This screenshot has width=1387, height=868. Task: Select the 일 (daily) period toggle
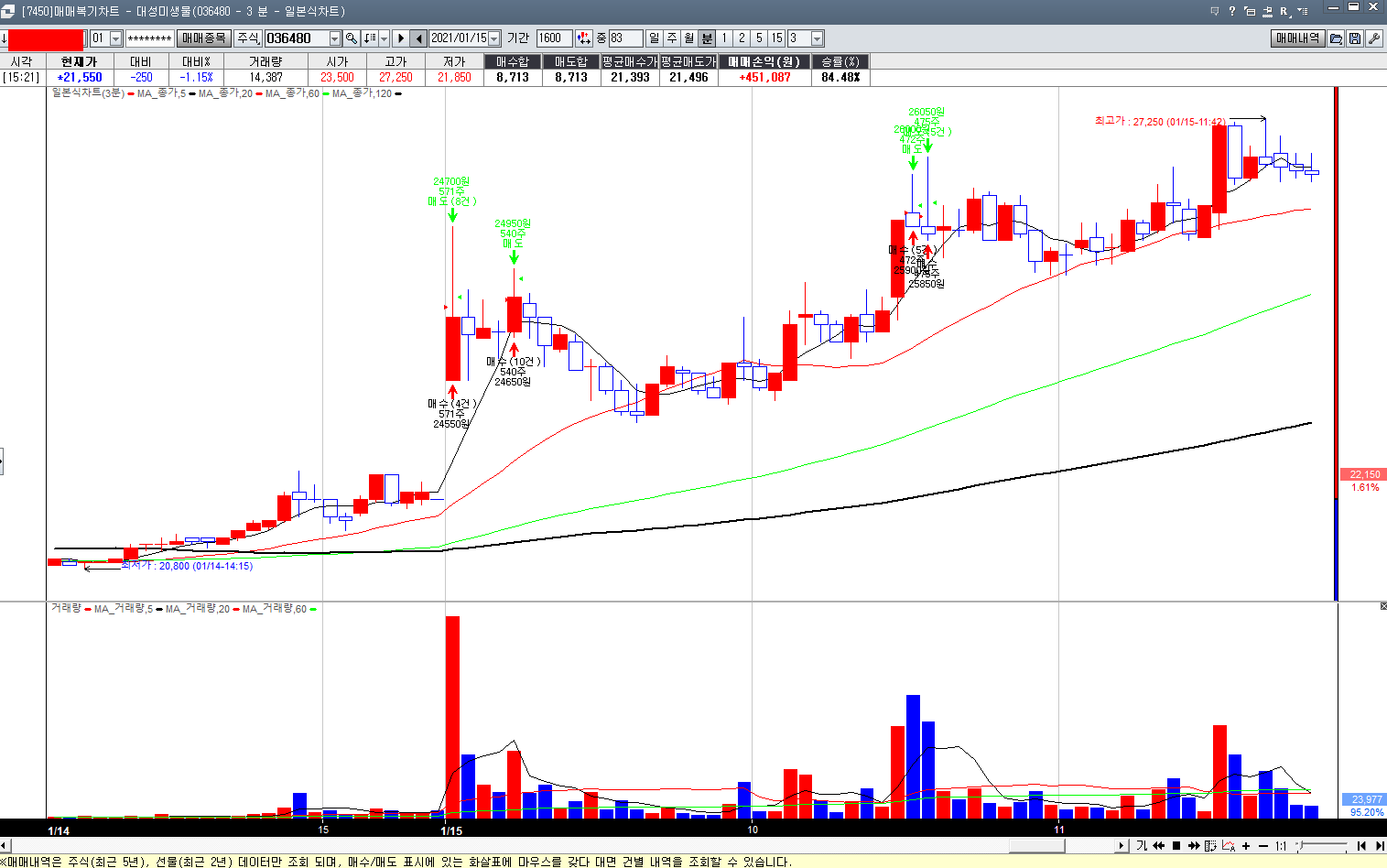[x=654, y=38]
